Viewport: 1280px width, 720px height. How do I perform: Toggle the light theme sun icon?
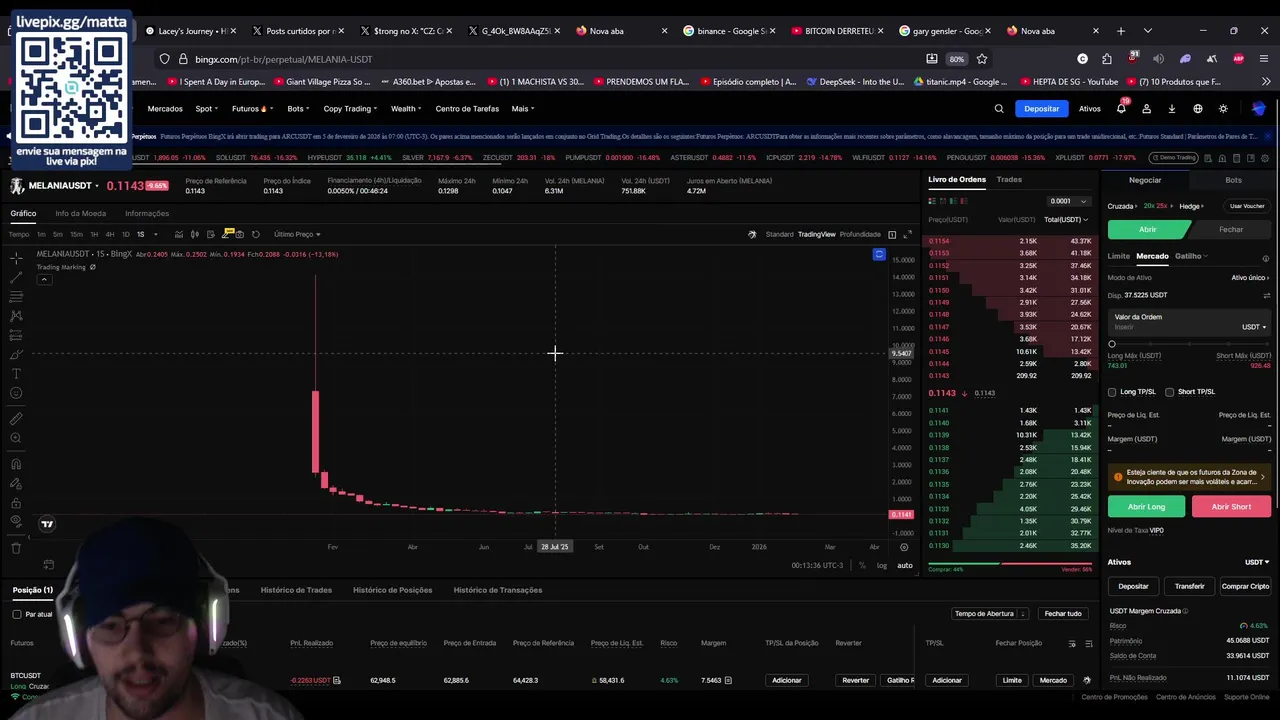pyautogui.click(x=1223, y=109)
